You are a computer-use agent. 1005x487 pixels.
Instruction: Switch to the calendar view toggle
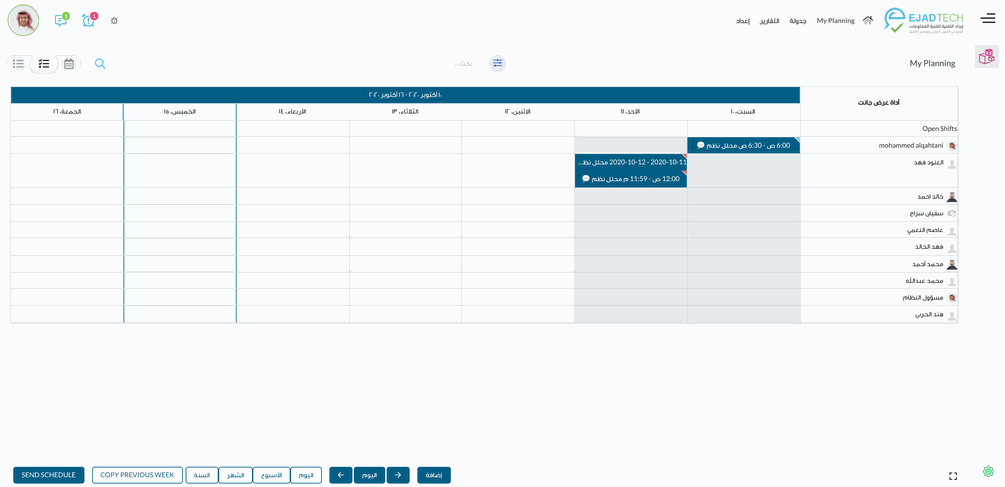(x=69, y=64)
